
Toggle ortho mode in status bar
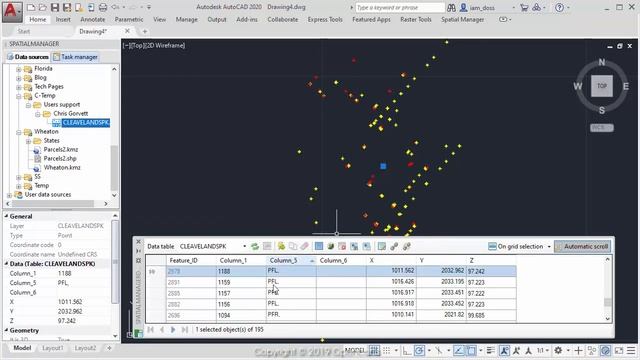click(x=407, y=351)
